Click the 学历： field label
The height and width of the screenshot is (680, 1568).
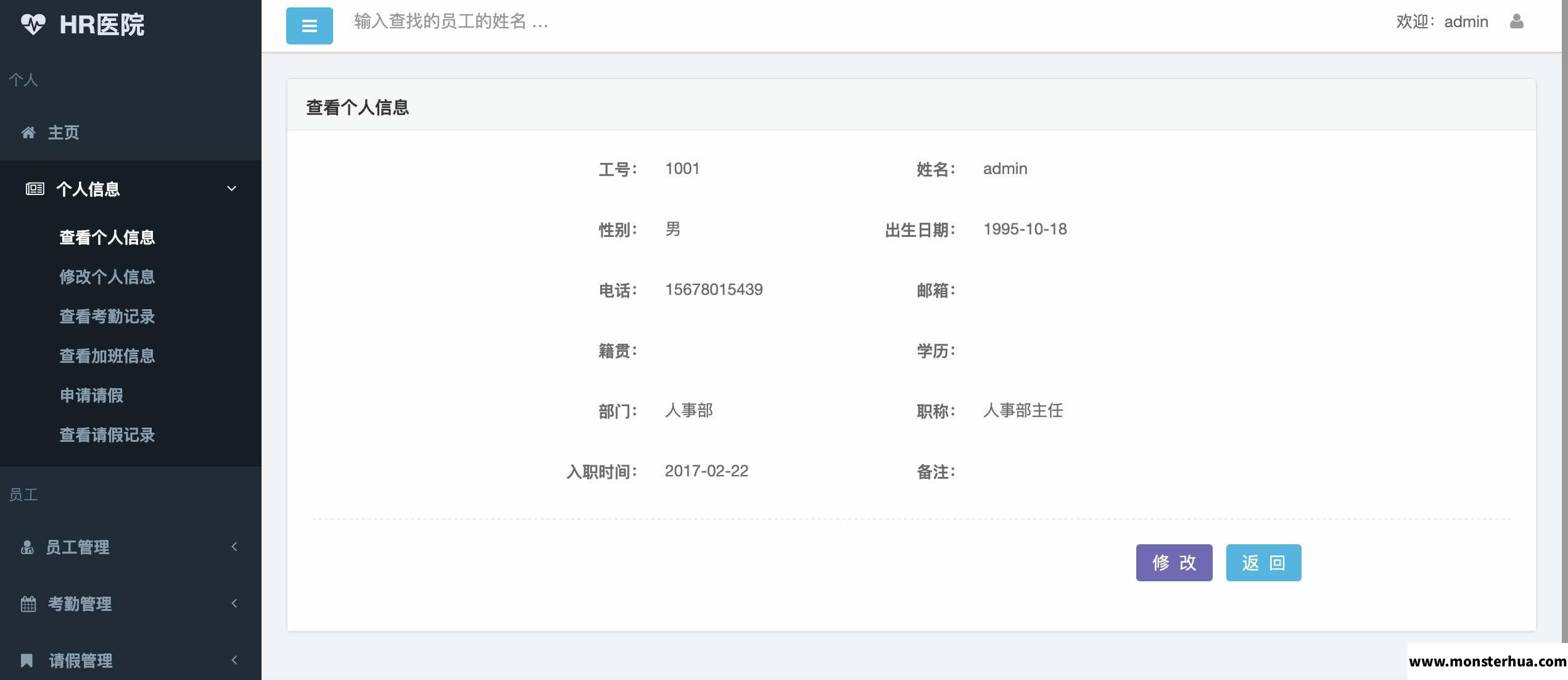point(936,351)
